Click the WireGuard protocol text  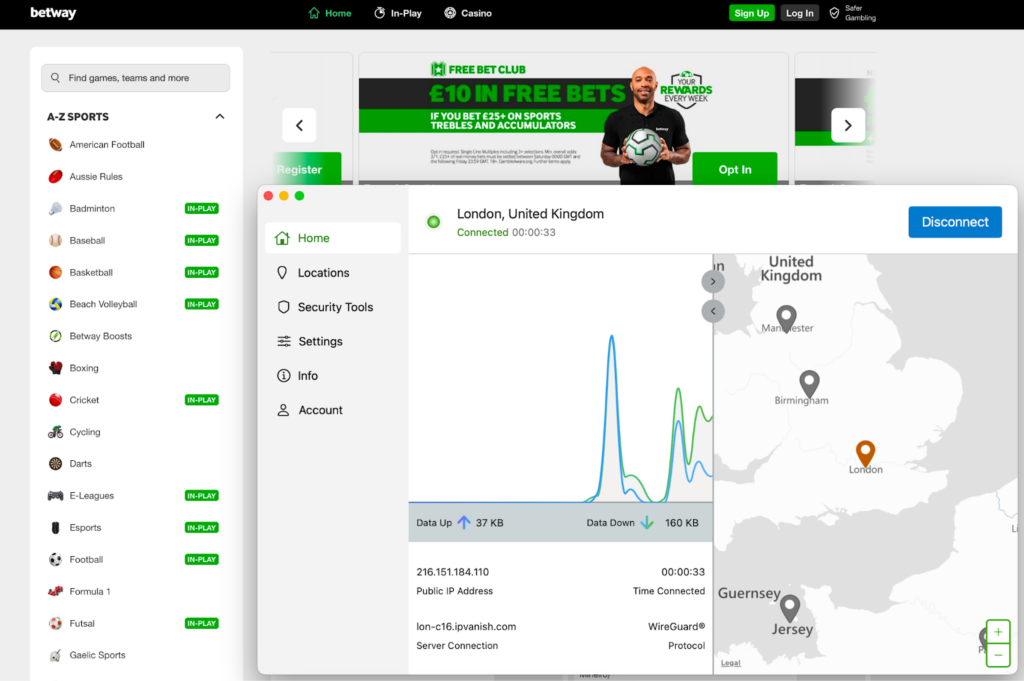click(x=677, y=627)
